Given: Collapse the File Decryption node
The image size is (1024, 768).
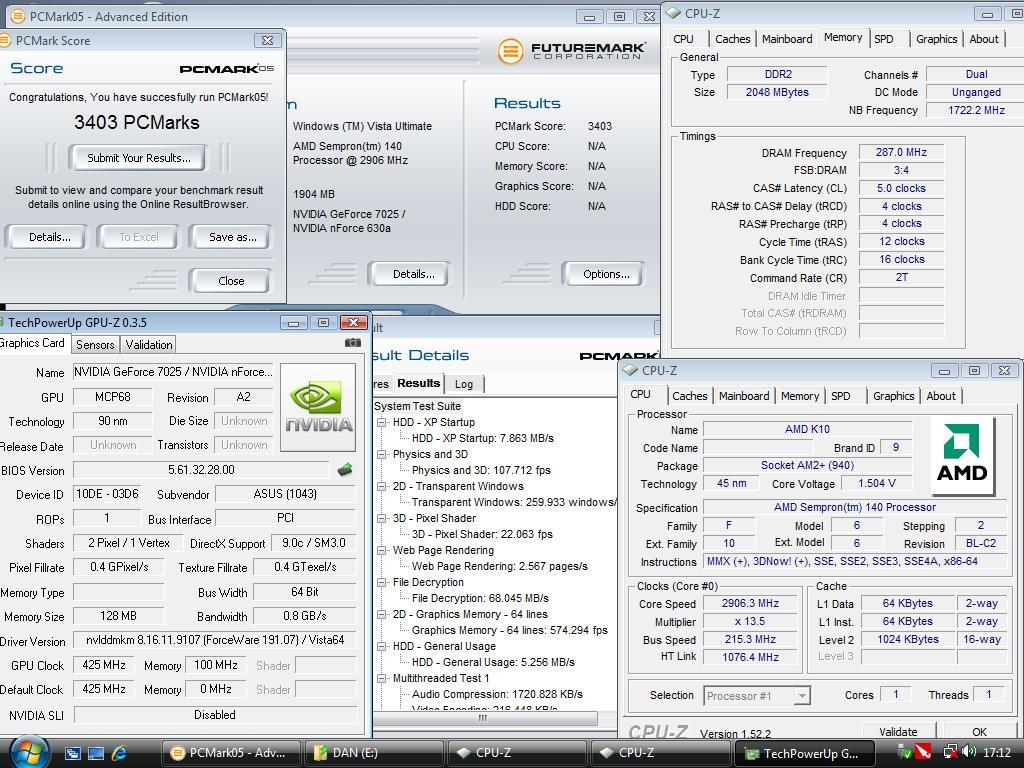Looking at the screenshot, I should tap(382, 583).
